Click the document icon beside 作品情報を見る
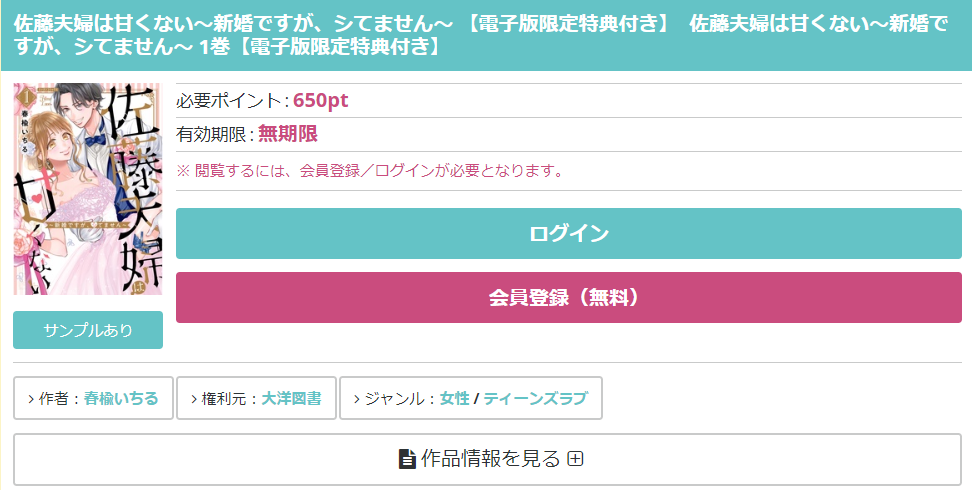The image size is (972, 490). (x=407, y=459)
